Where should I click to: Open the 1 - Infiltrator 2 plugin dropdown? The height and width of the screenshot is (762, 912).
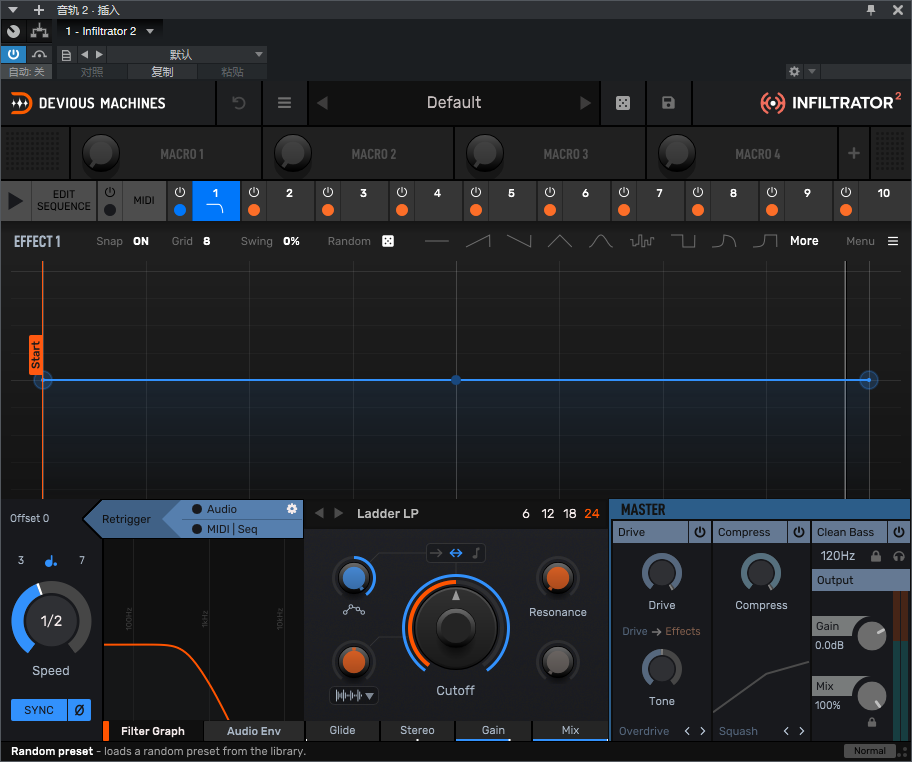click(109, 31)
